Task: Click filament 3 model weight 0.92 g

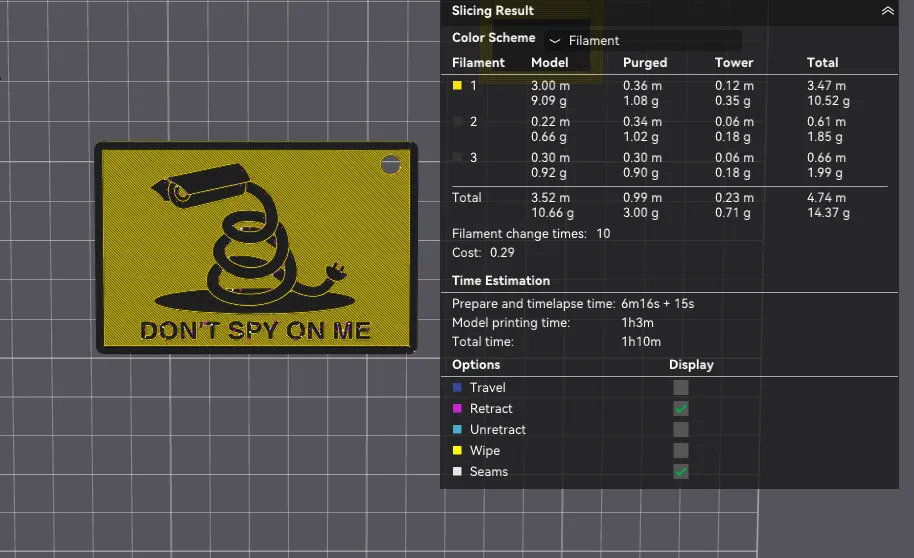Action: [548, 173]
